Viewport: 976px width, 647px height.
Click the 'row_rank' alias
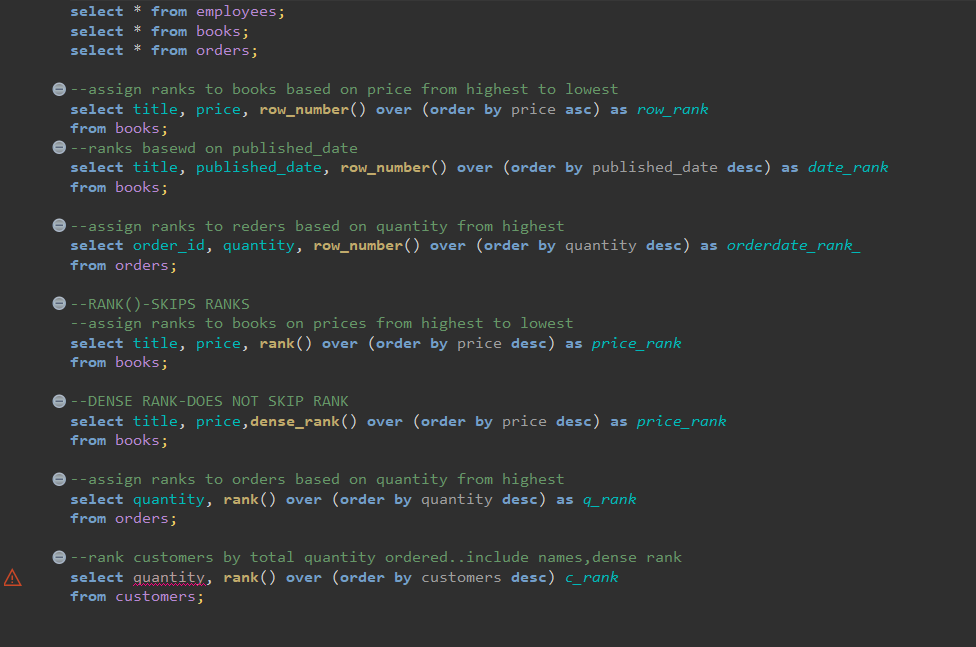click(672, 110)
